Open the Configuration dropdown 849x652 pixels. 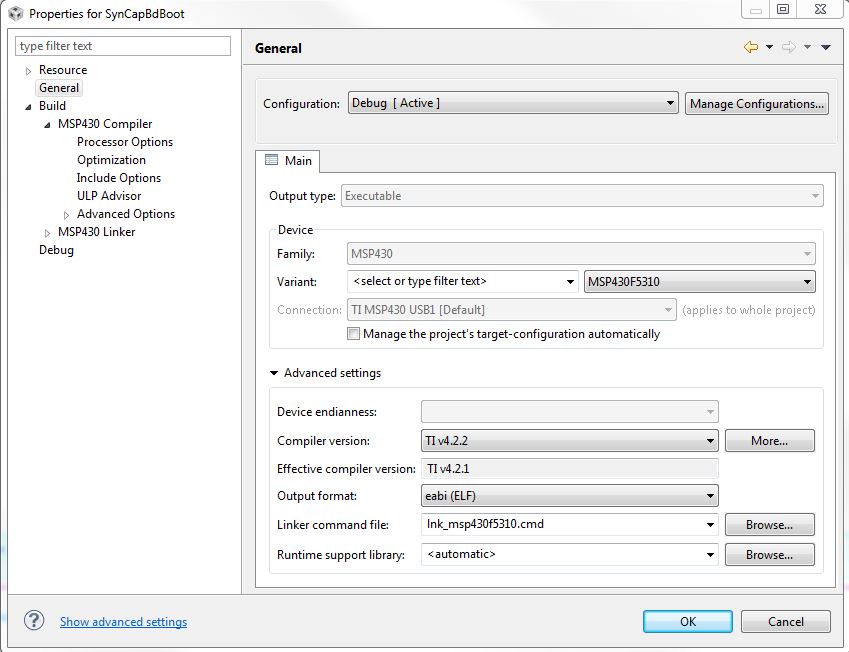[513, 103]
